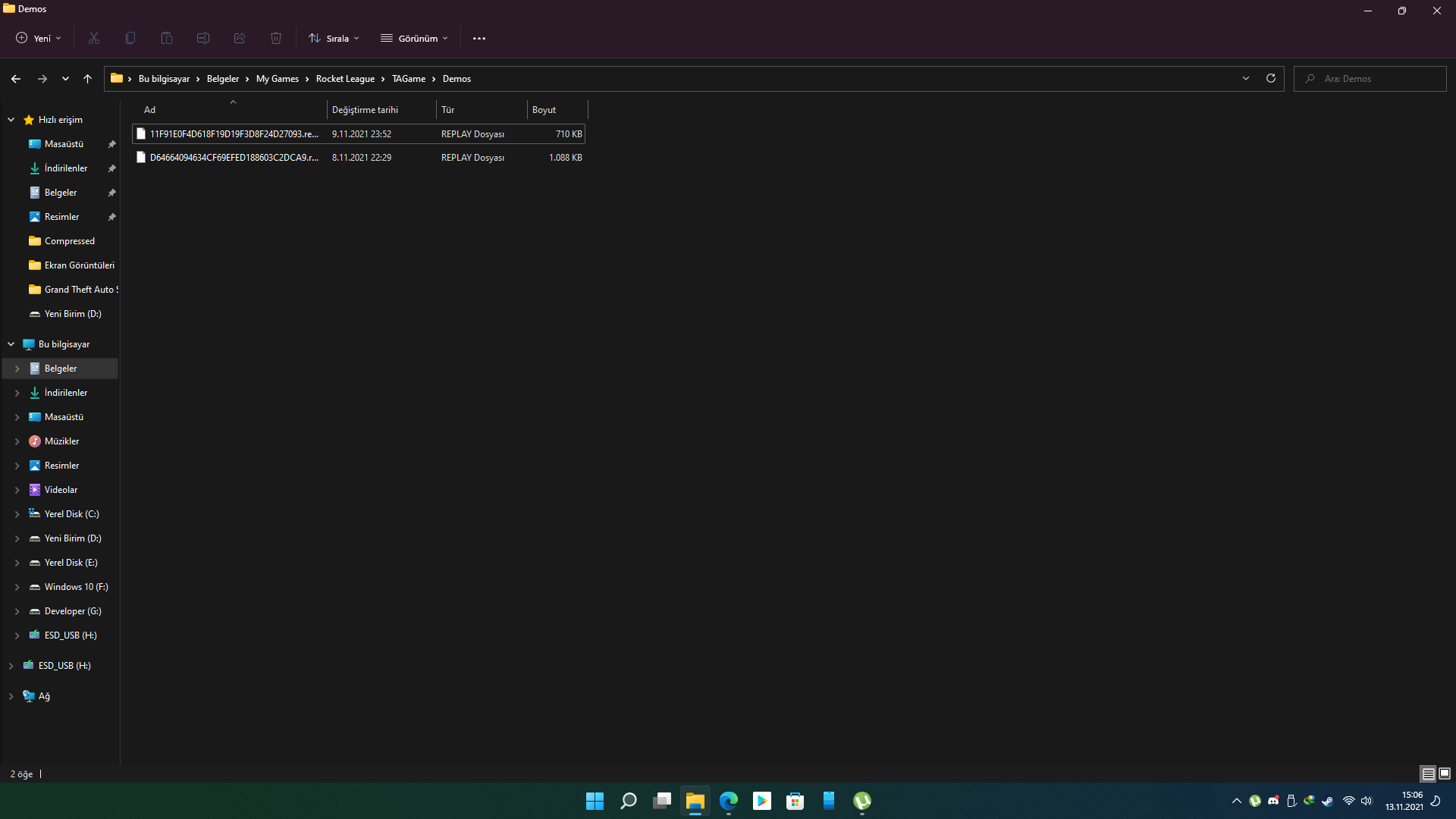This screenshot has width=1456, height=819.
Task: Open Compressed folder in Quick access
Action: 69,241
